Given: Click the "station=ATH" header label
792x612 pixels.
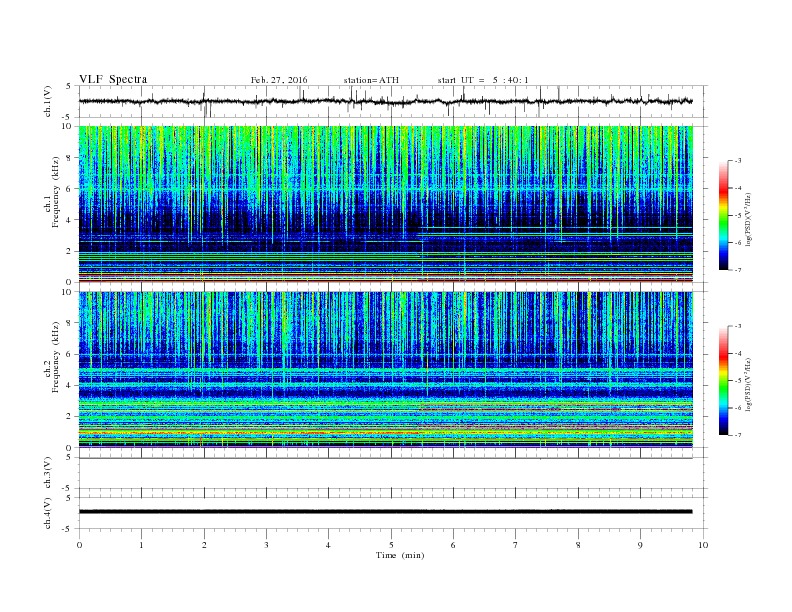Looking at the screenshot, I should tap(371, 80).
